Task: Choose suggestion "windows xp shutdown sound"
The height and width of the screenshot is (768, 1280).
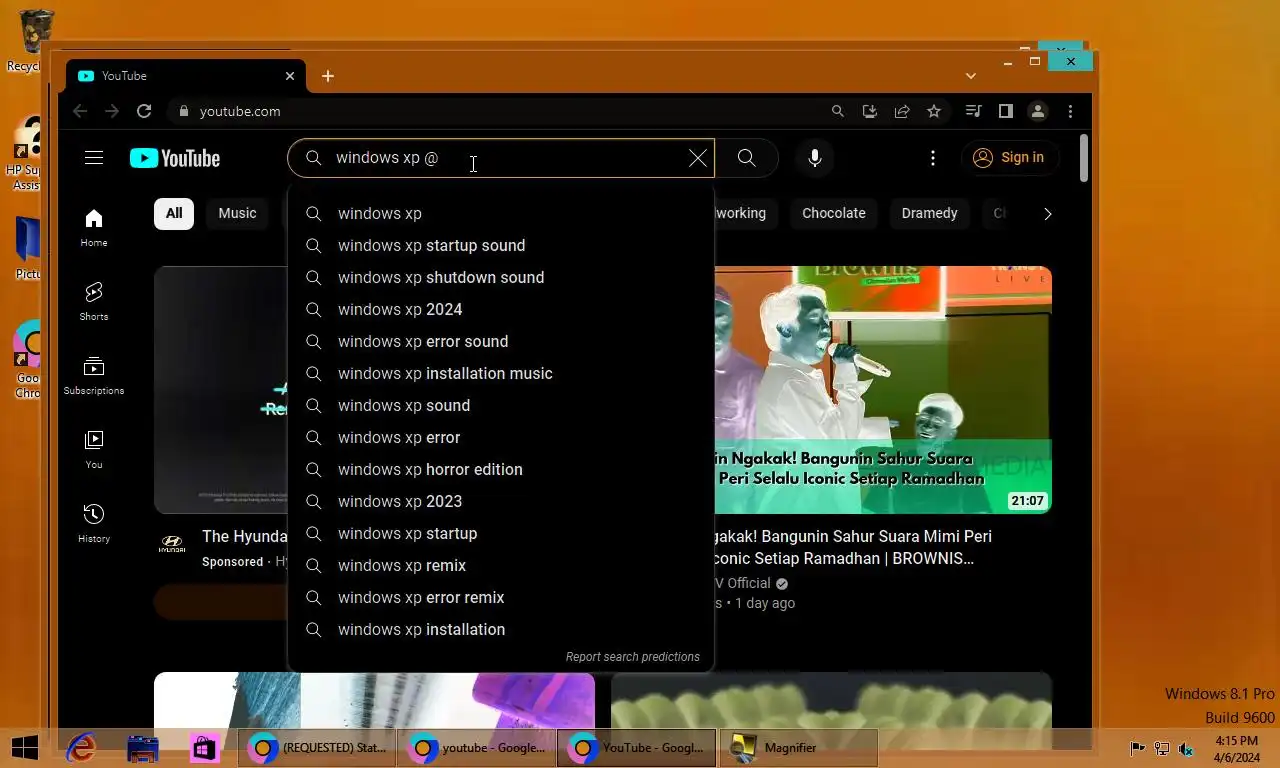Action: (501, 277)
